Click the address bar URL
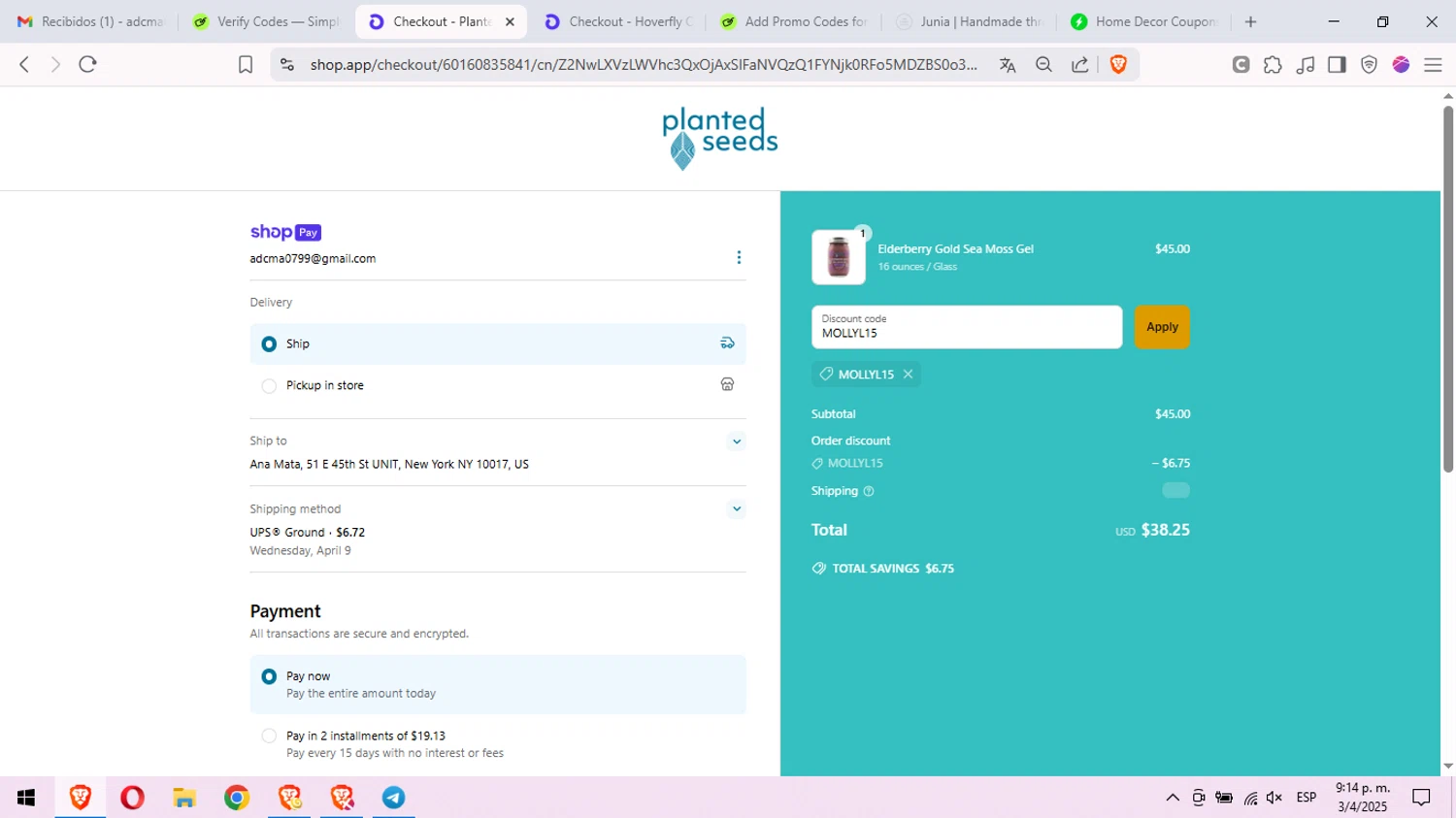1456x818 pixels. point(644,64)
